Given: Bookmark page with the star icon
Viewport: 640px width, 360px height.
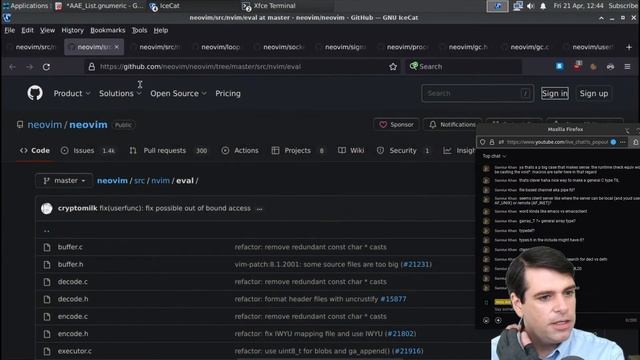Looking at the screenshot, I should [393, 67].
